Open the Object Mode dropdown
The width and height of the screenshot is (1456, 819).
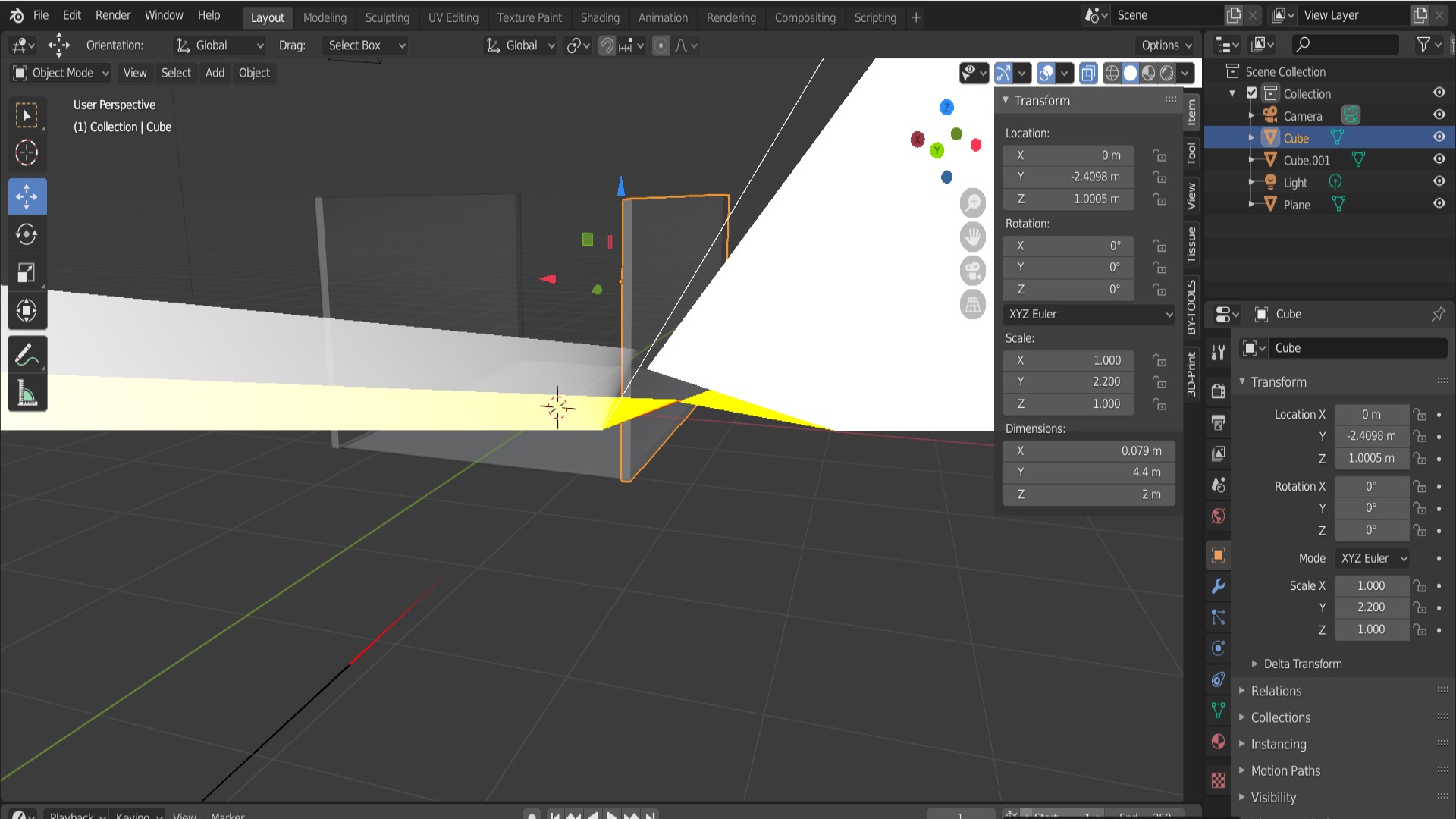[60, 73]
